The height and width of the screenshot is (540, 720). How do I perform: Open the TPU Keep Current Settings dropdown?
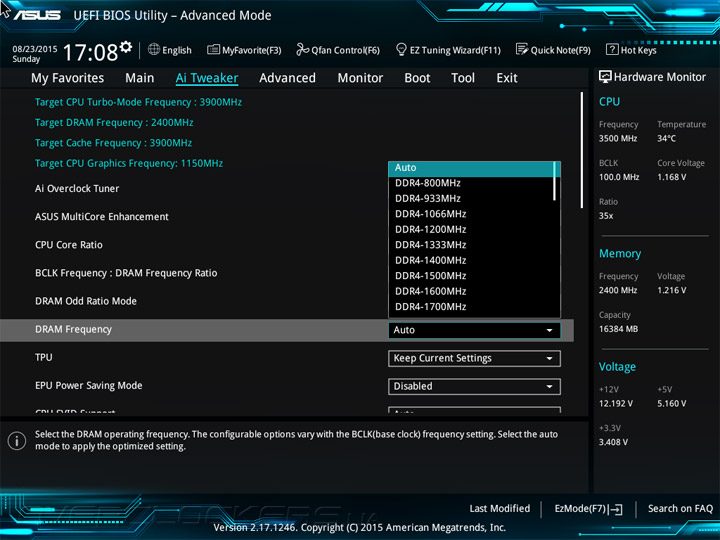tap(474, 358)
